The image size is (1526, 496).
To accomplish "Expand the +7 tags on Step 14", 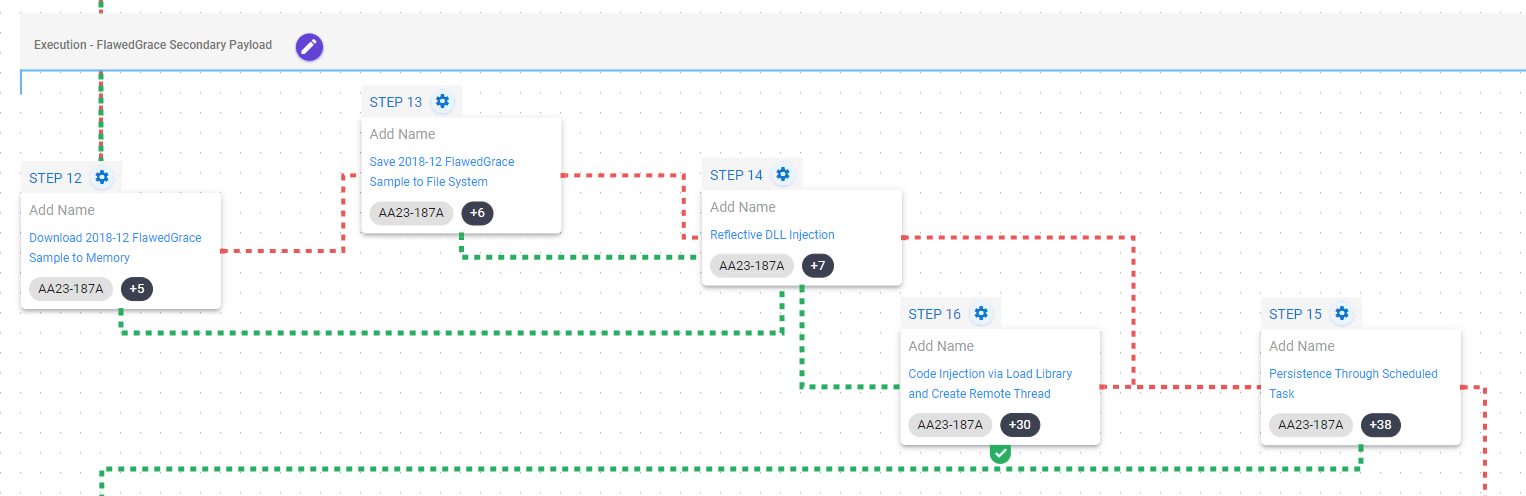I will (818, 265).
